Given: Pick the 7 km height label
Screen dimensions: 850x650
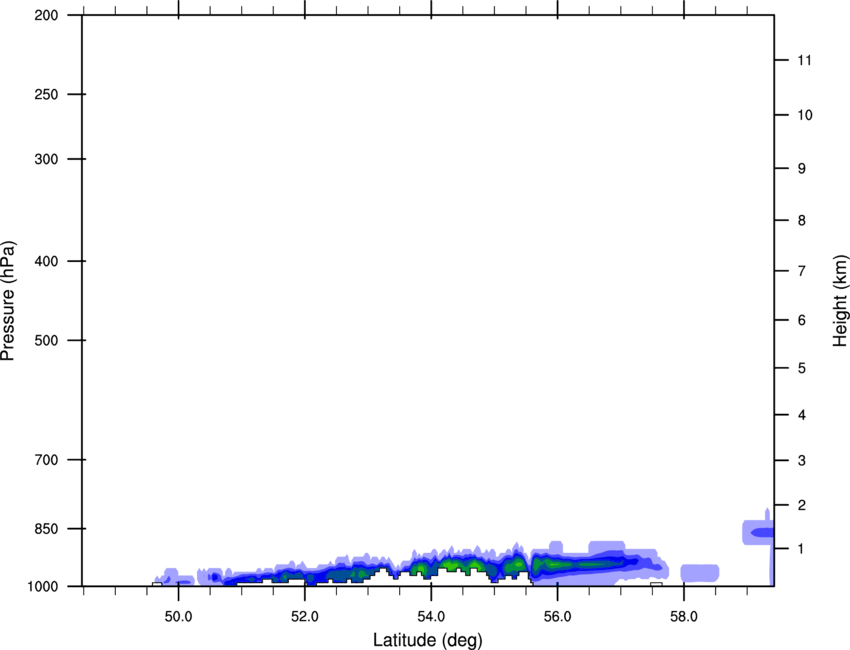Looking at the screenshot, I should pyautogui.click(x=802, y=271).
